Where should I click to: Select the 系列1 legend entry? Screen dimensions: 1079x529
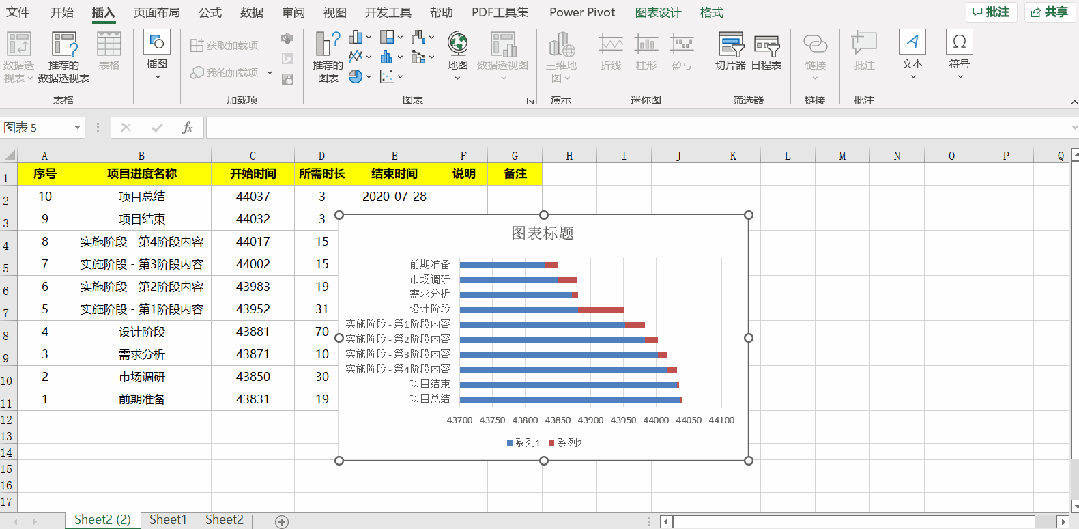pos(521,443)
